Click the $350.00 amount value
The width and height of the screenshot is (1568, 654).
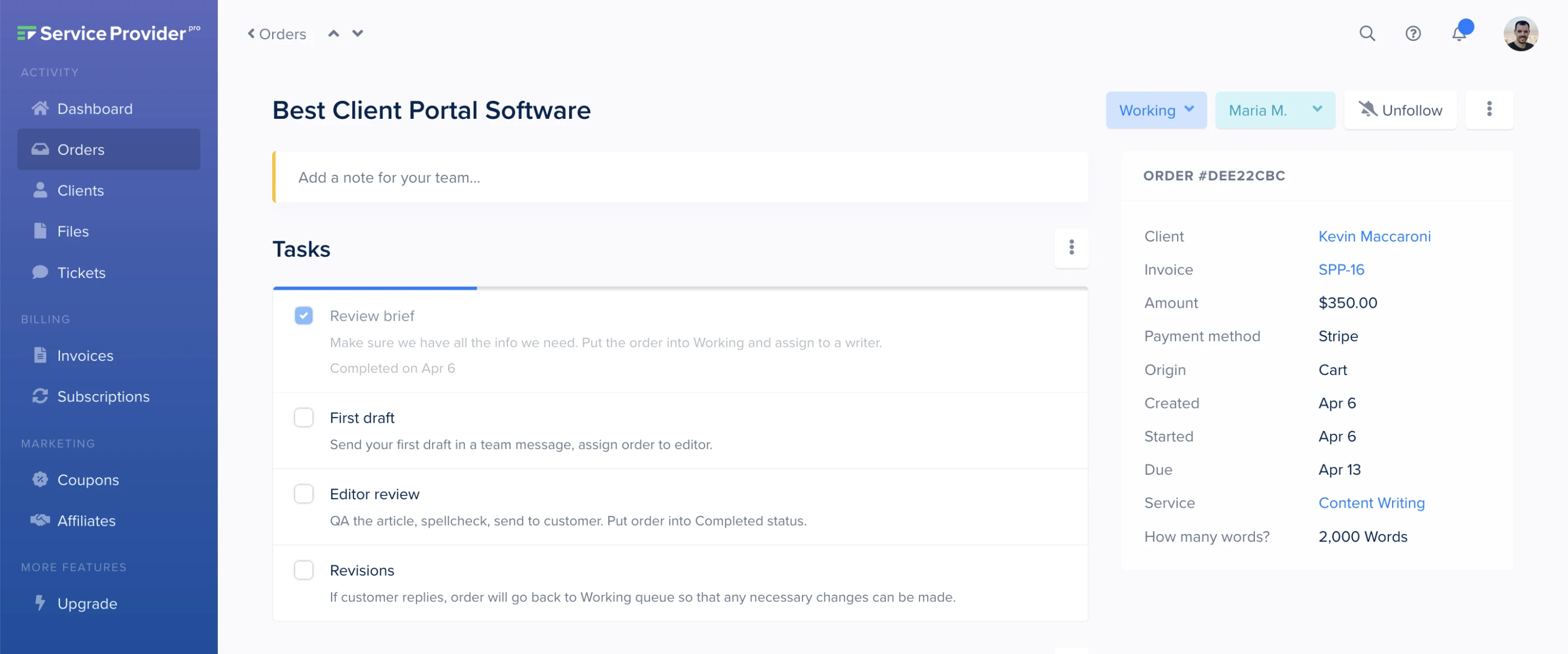[1347, 303]
